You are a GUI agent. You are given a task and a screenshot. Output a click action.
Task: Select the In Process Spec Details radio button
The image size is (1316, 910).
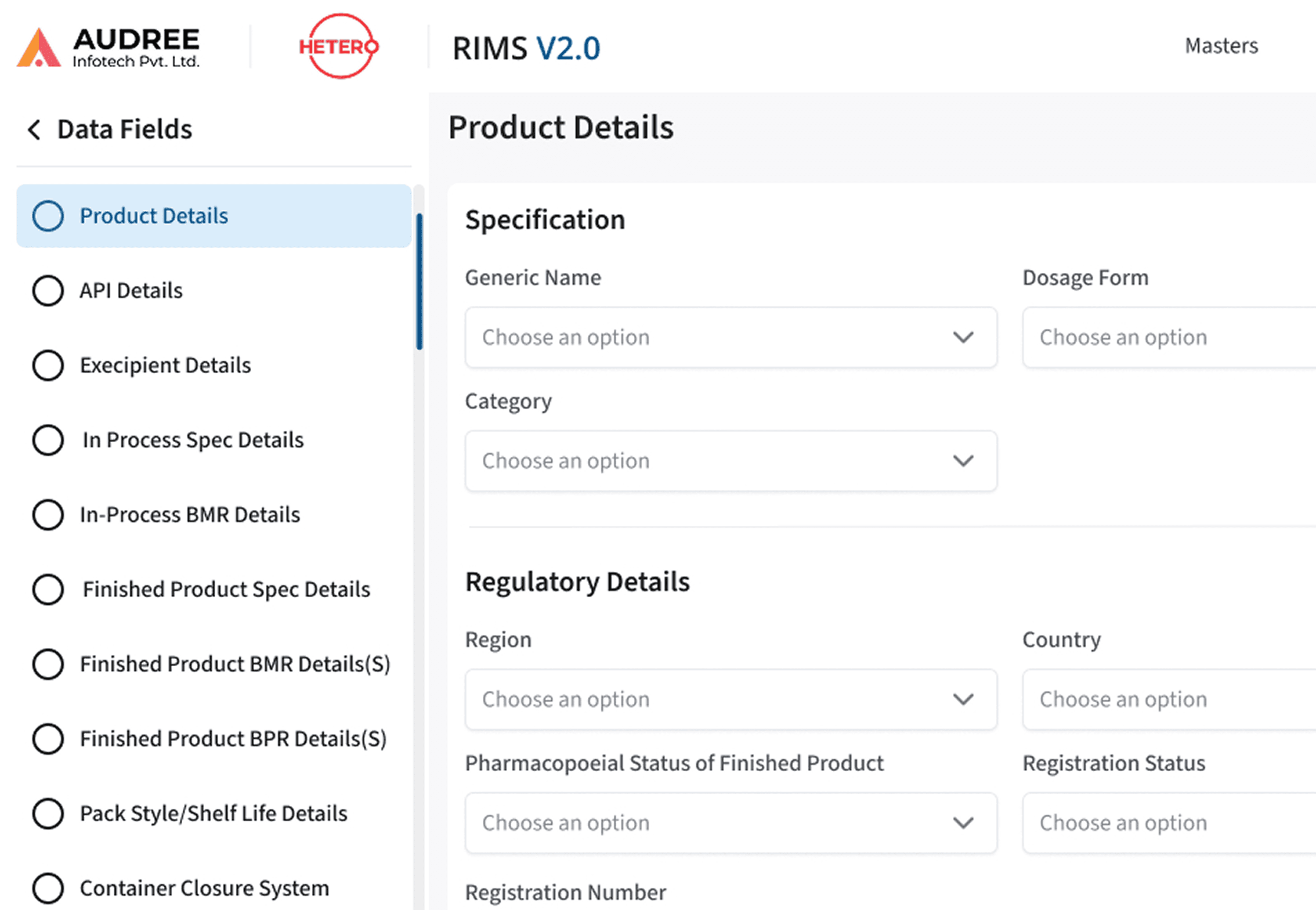48,440
